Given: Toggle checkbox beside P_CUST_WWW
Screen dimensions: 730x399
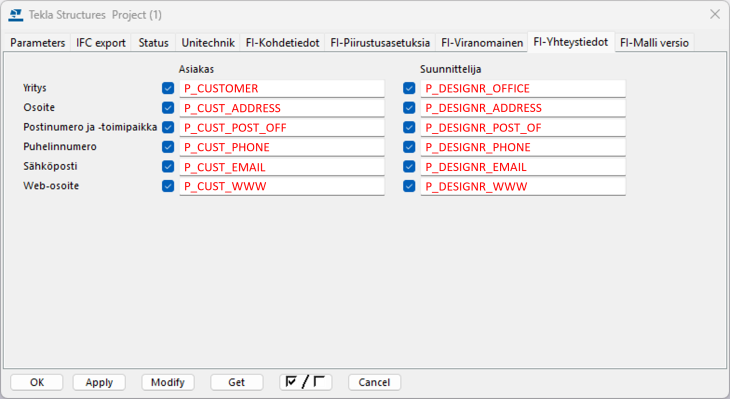Looking at the screenshot, I should coord(168,186).
